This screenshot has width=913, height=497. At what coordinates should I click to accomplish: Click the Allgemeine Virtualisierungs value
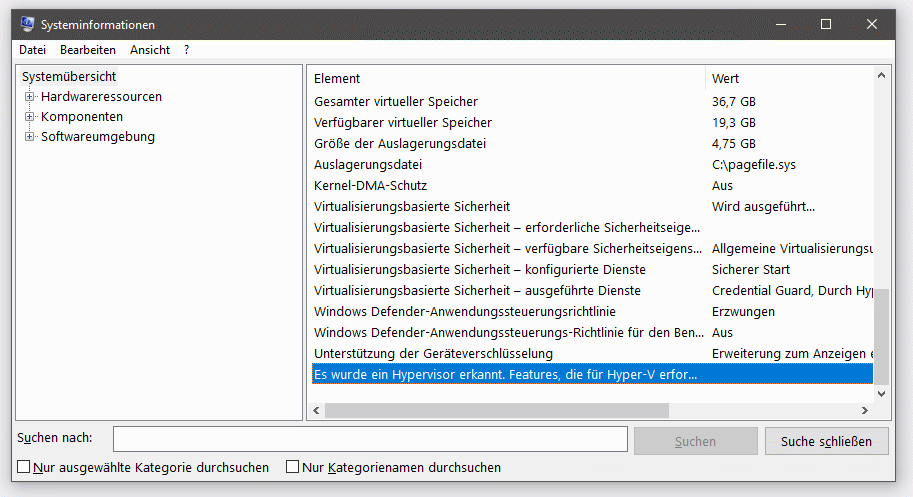pos(792,248)
